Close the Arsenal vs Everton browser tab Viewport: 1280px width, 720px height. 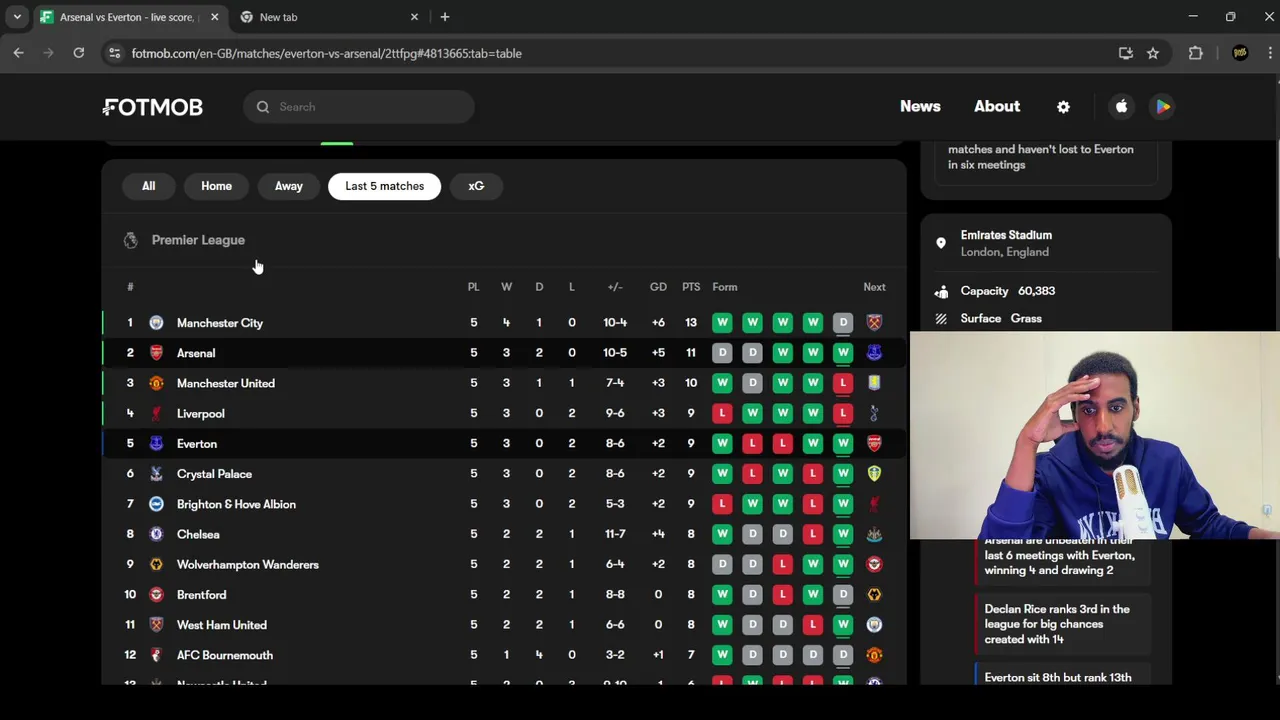point(214,17)
